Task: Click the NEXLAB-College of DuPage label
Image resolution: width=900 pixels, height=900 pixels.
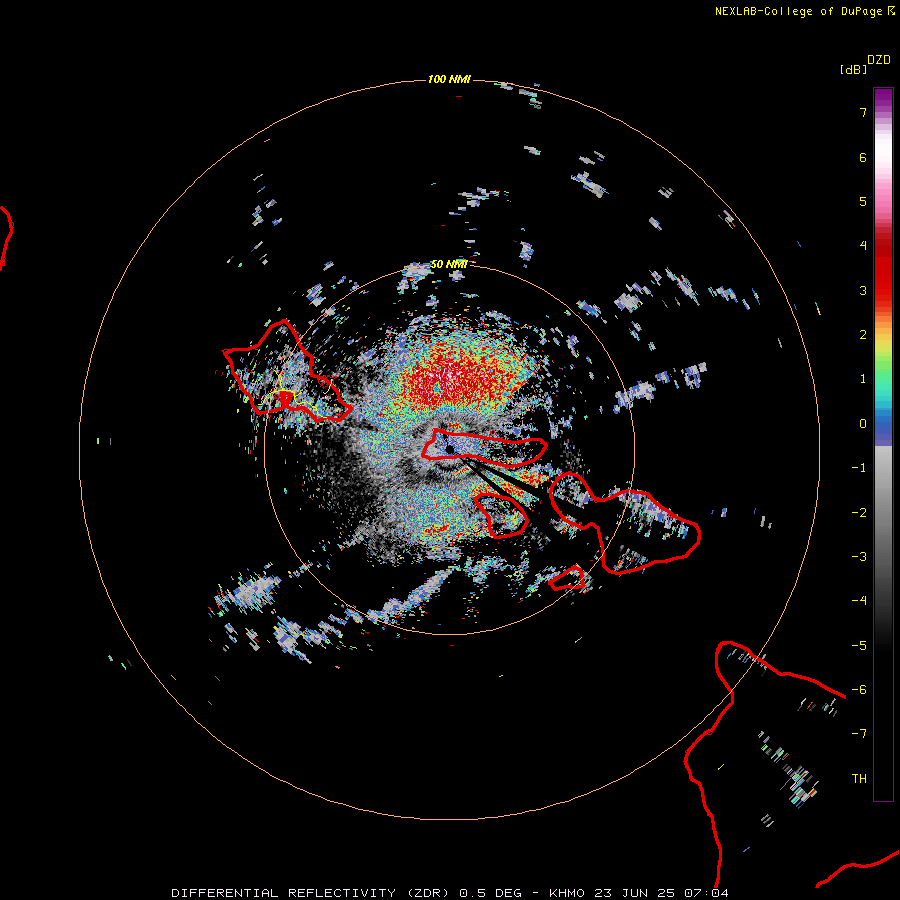Action: (x=804, y=11)
